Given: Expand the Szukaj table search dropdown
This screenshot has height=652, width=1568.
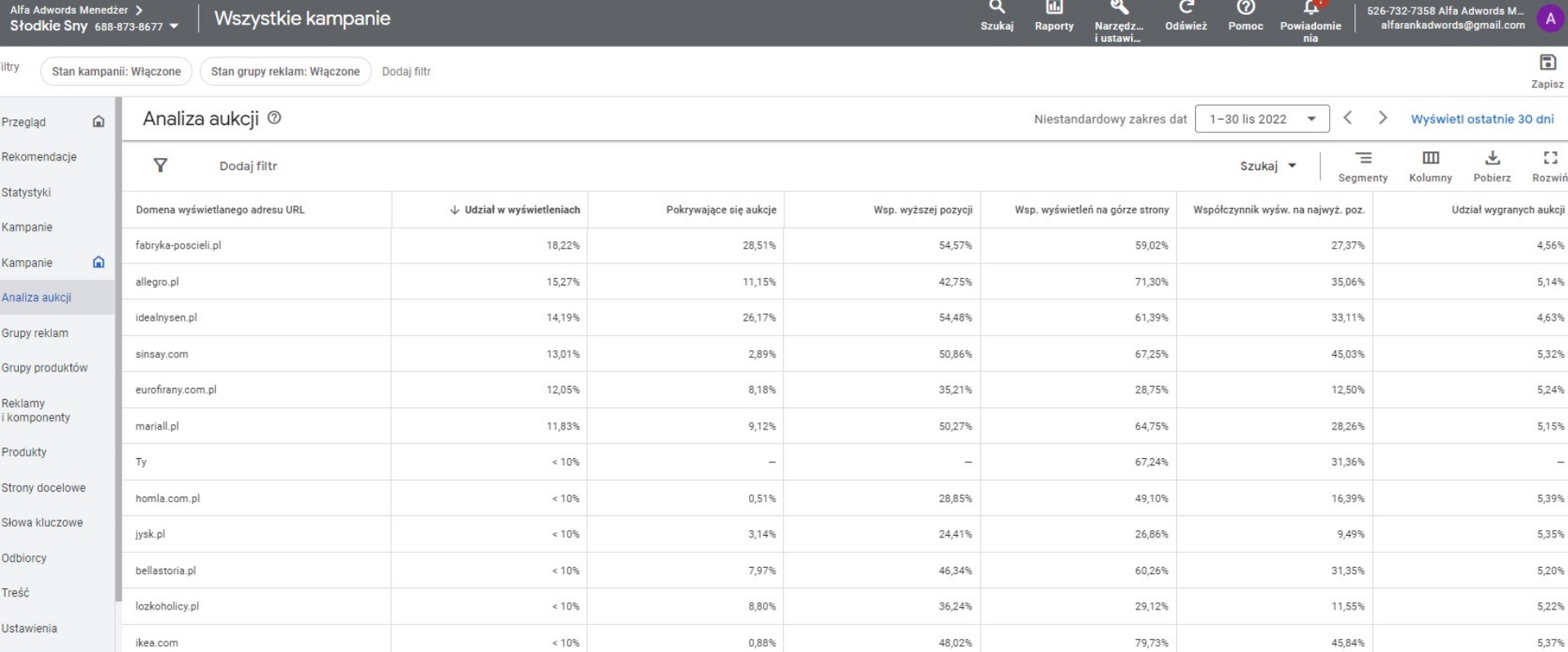Looking at the screenshot, I should point(1268,166).
